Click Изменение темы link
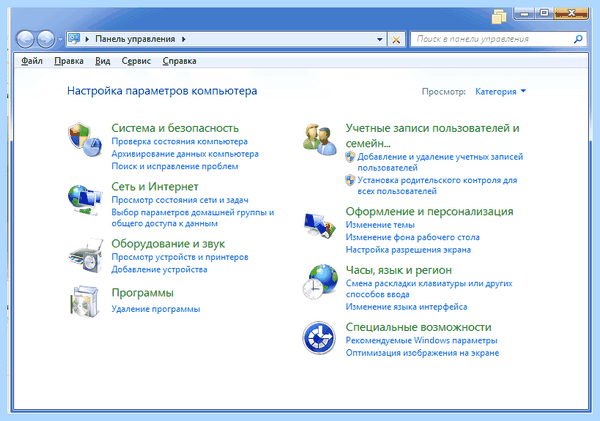This screenshot has width=600, height=421. pos(380,225)
